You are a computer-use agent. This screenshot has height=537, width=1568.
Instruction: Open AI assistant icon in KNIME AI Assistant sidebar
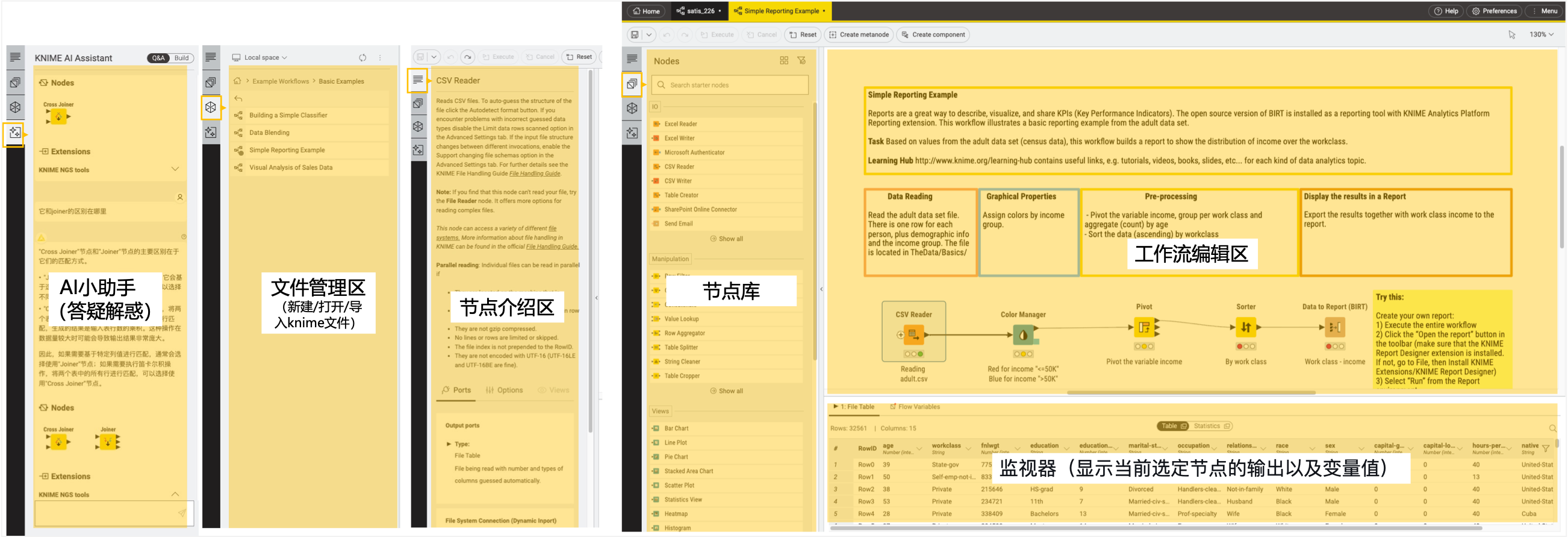(x=15, y=132)
